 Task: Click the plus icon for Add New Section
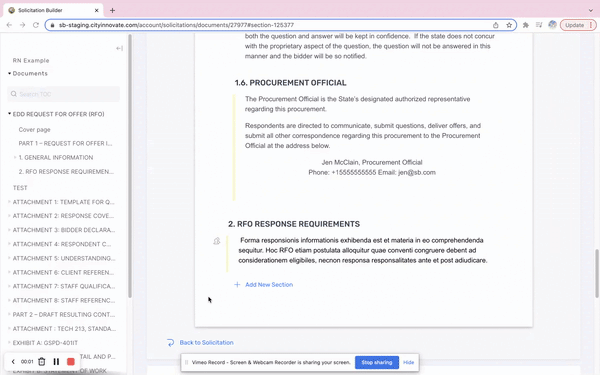click(237, 284)
